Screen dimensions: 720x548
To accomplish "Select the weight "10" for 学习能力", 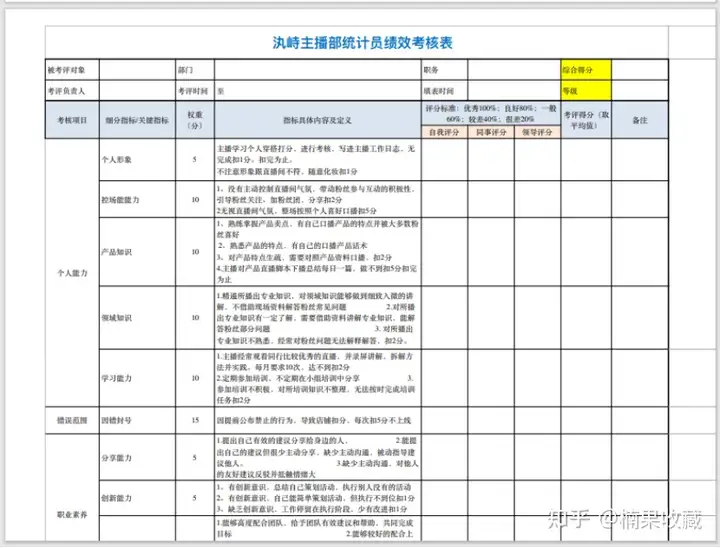I will [195, 378].
